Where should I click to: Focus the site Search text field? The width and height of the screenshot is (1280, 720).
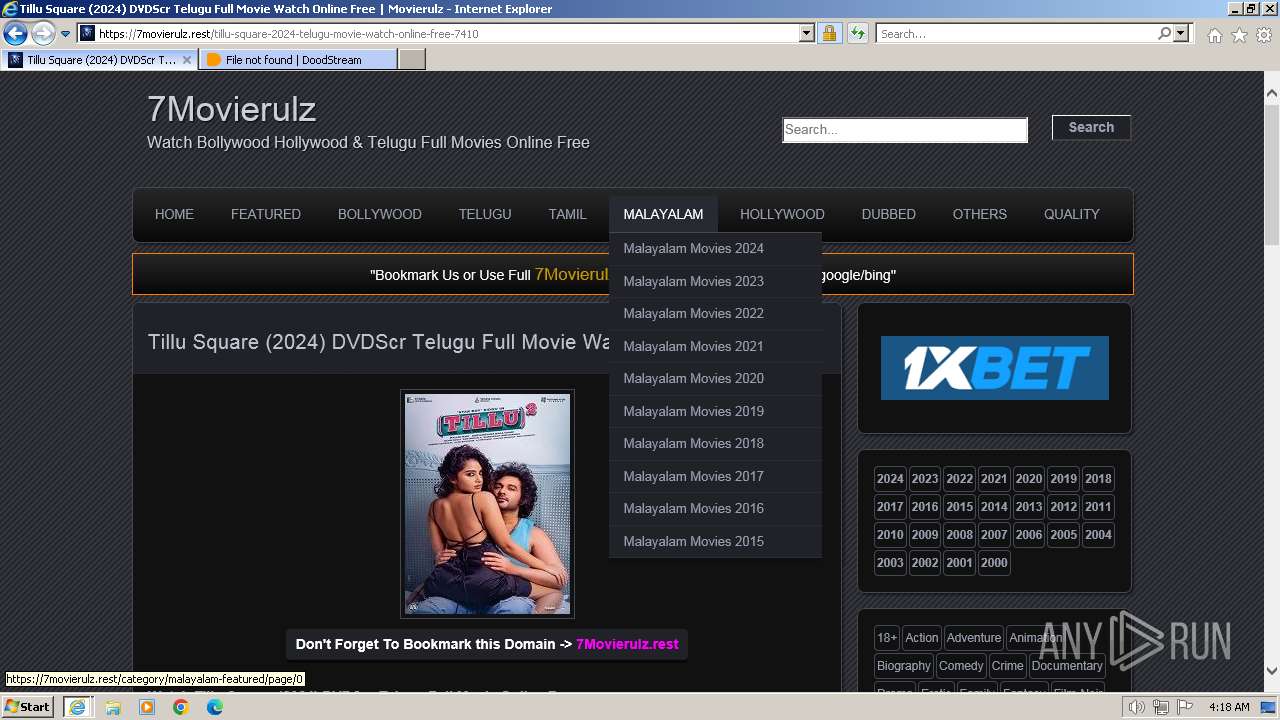click(905, 130)
